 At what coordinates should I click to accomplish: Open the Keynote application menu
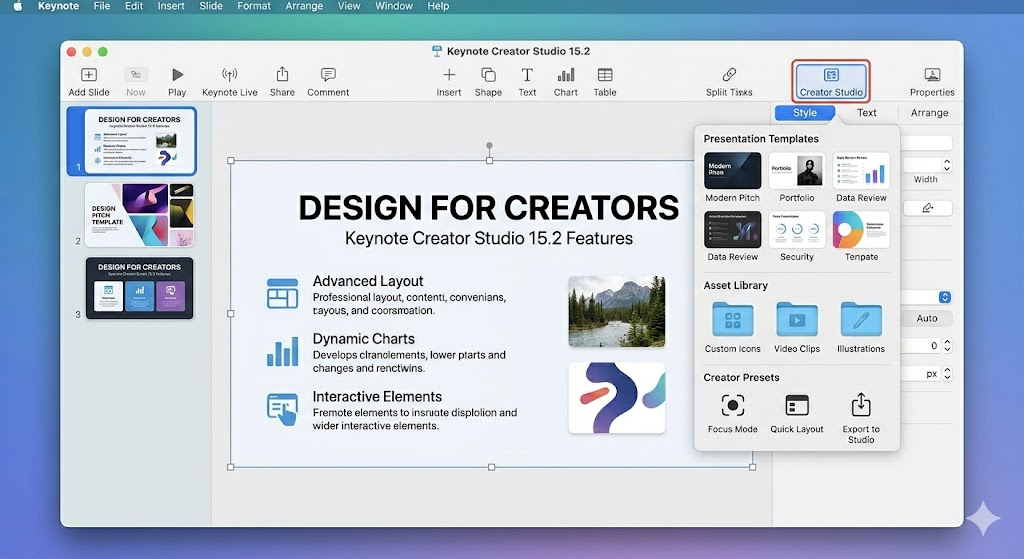click(x=58, y=6)
